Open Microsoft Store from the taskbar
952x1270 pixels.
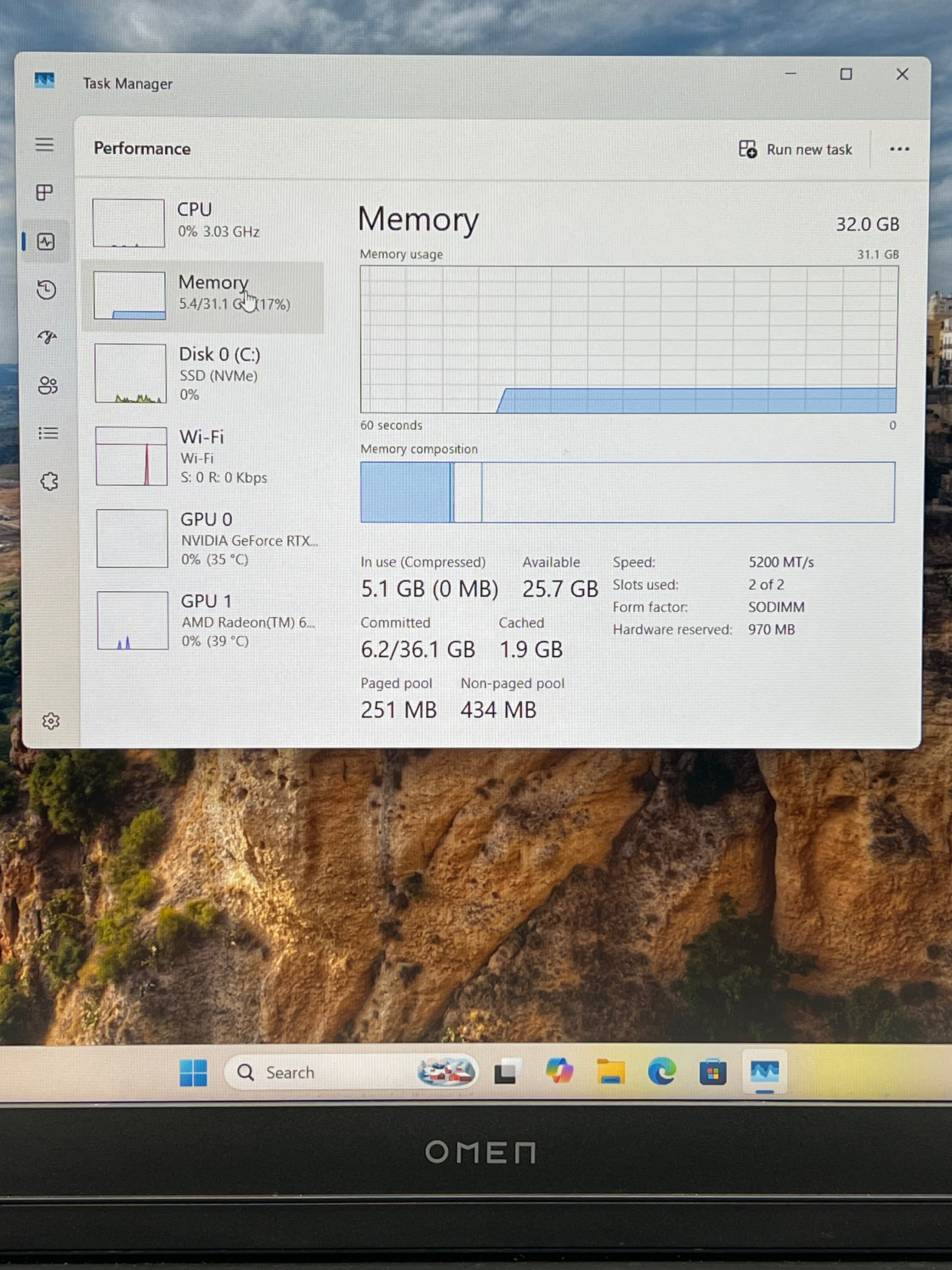[713, 1072]
